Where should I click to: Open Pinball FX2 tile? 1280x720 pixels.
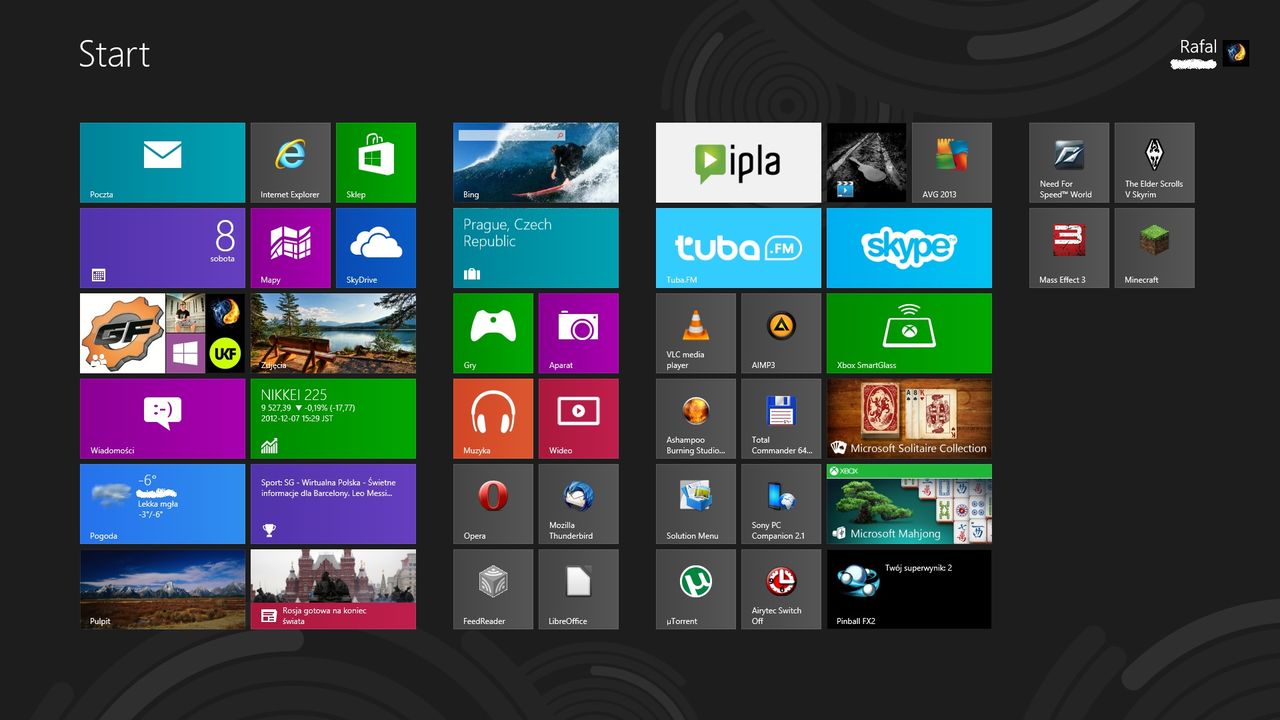coord(909,589)
